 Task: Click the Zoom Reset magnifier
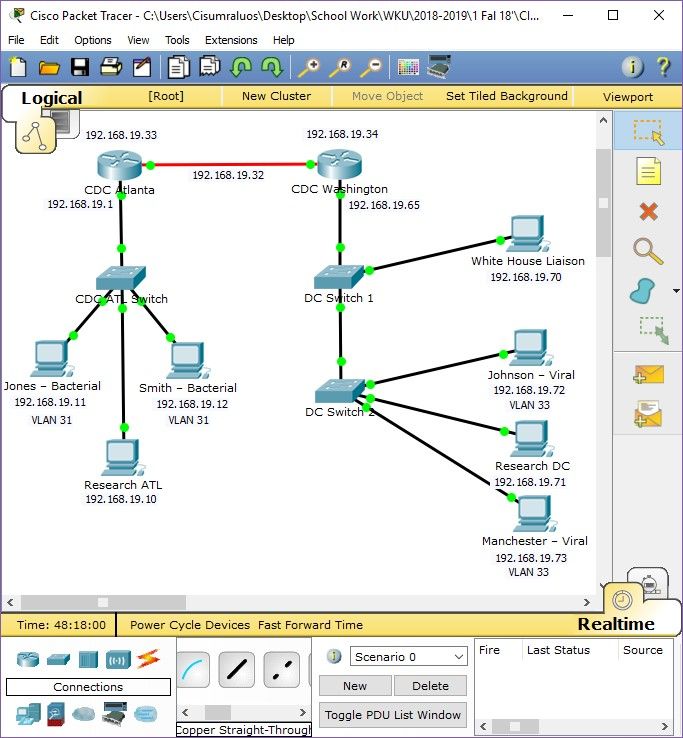tap(340, 67)
